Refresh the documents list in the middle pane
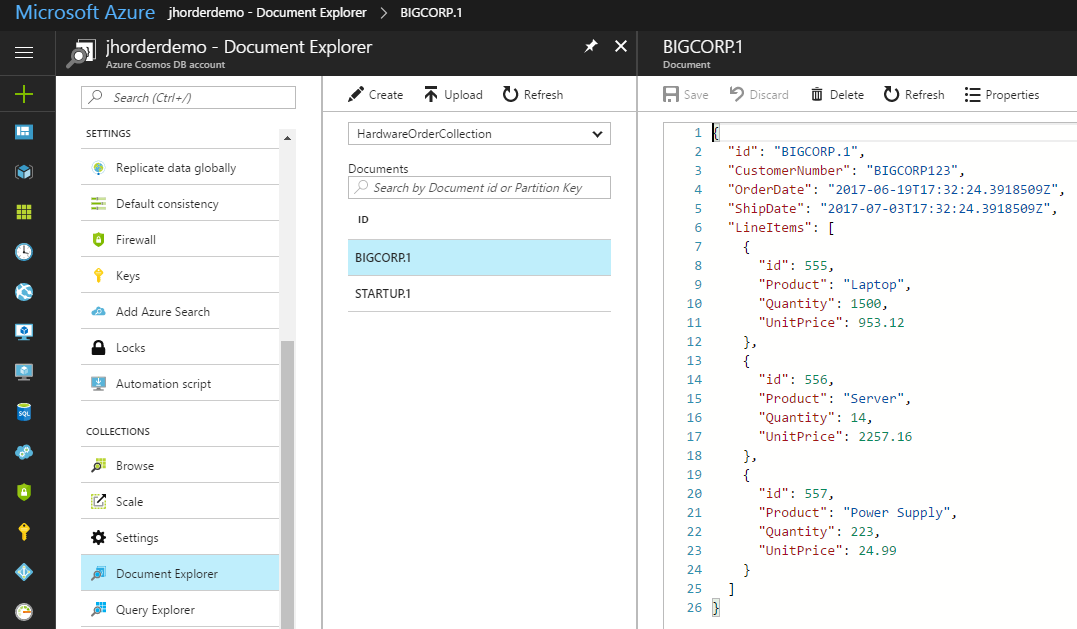The image size is (1077, 629). pos(533,95)
